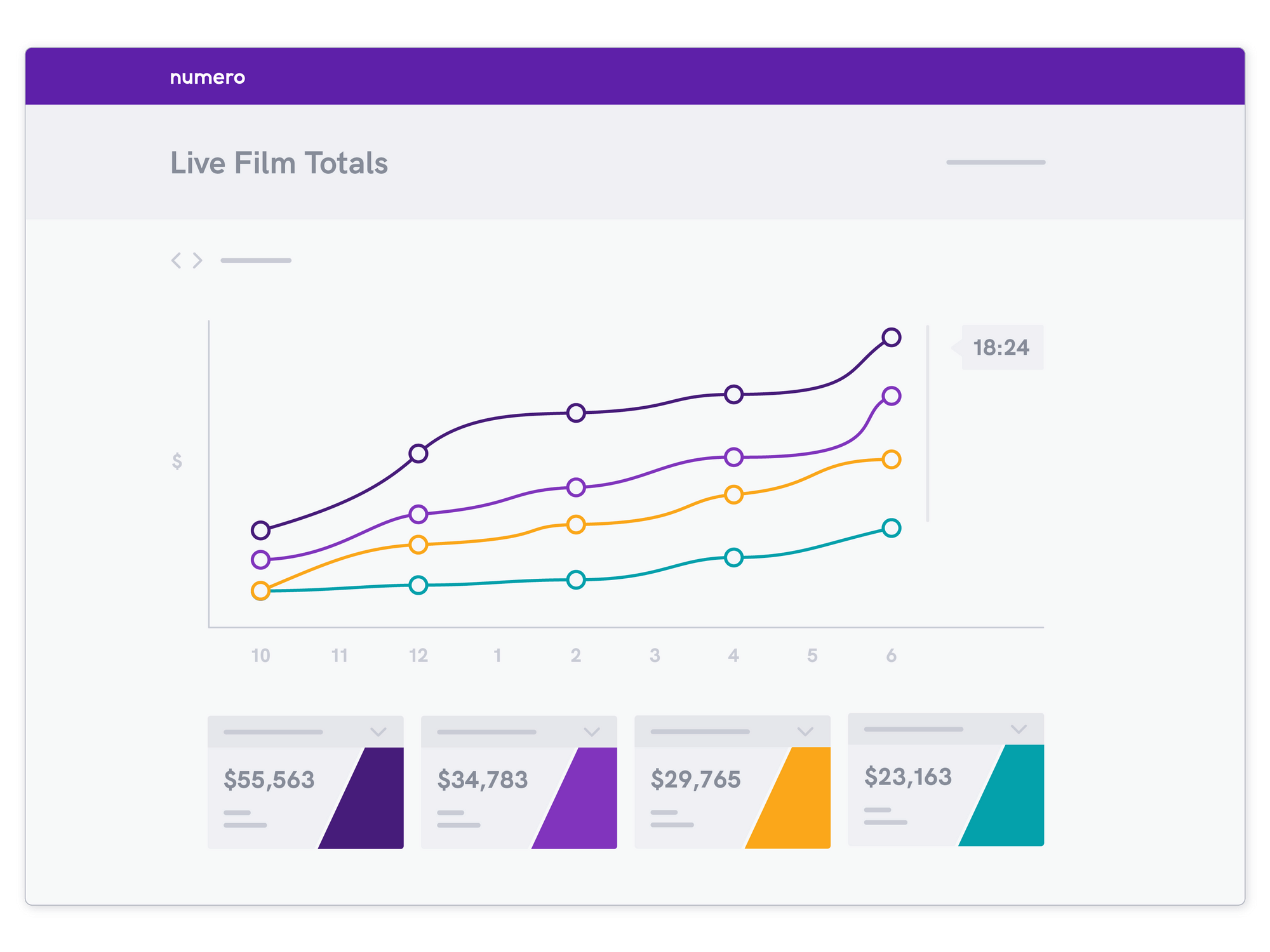Click violet data point at hour 2
The image size is (1270, 952).
pos(576,487)
